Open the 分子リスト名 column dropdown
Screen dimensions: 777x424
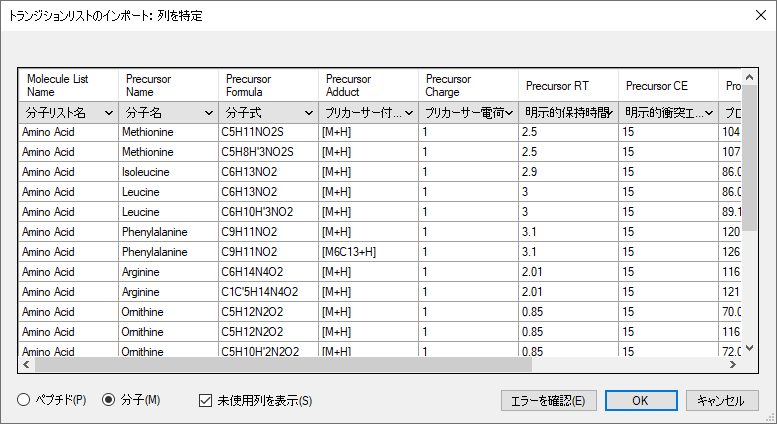tap(68, 113)
